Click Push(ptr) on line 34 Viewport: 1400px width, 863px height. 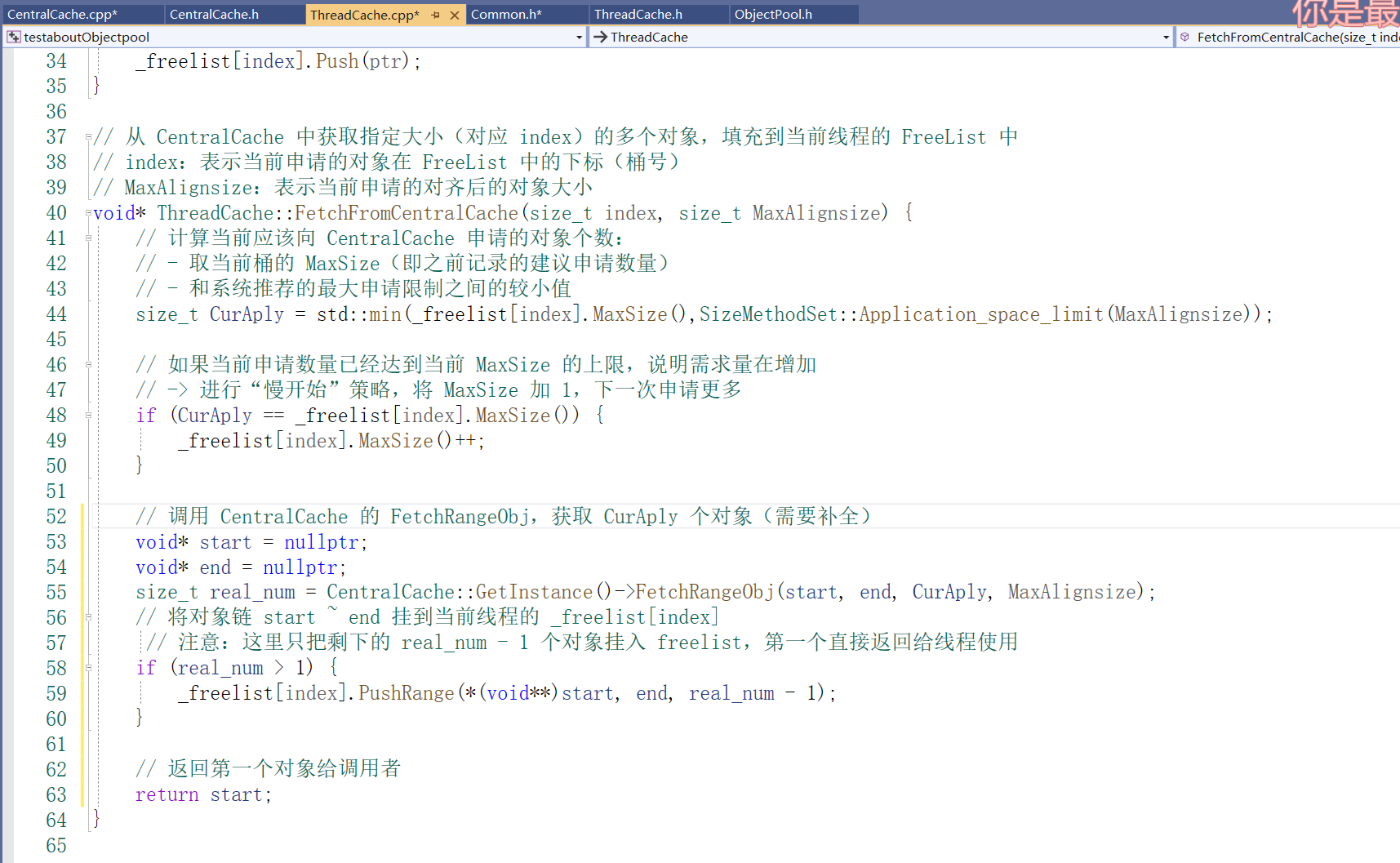362,61
